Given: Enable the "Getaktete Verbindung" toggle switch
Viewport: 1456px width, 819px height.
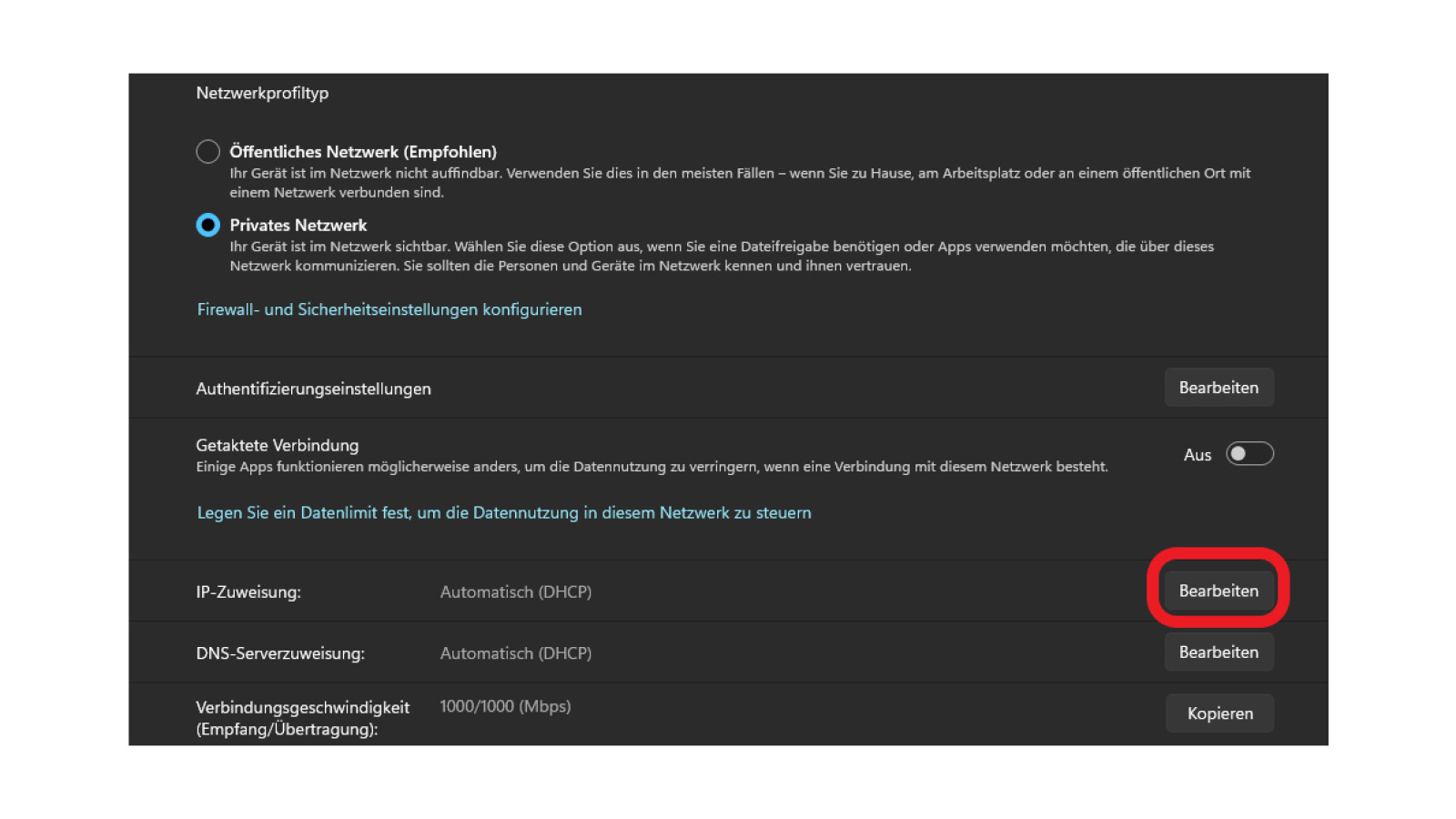Looking at the screenshot, I should point(1249,454).
